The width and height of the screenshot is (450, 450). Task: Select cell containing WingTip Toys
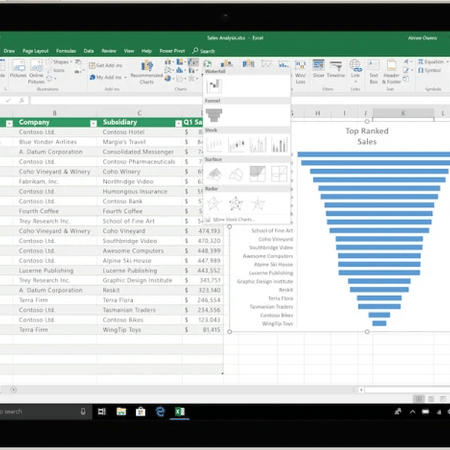click(x=139, y=330)
